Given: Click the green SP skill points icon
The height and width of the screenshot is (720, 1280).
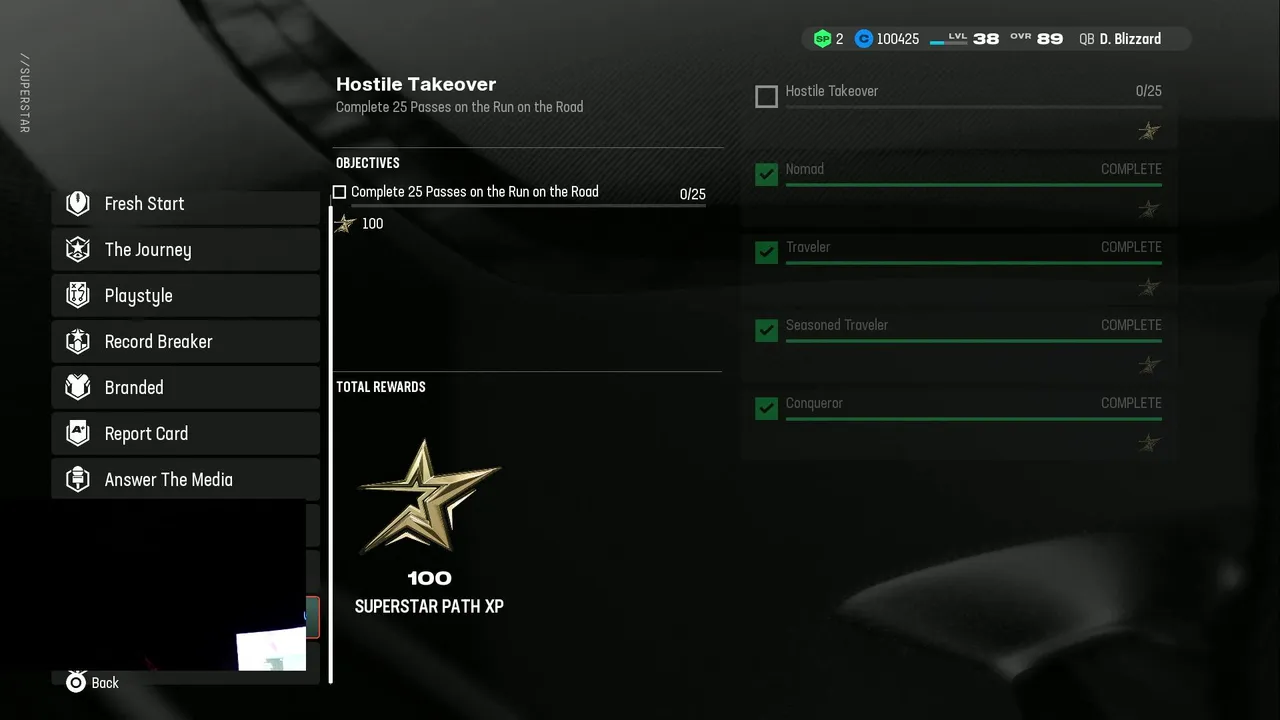Looking at the screenshot, I should [822, 39].
